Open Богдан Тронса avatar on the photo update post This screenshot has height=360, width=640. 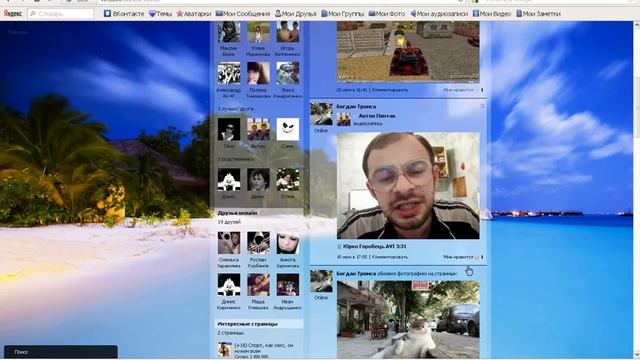321,281
